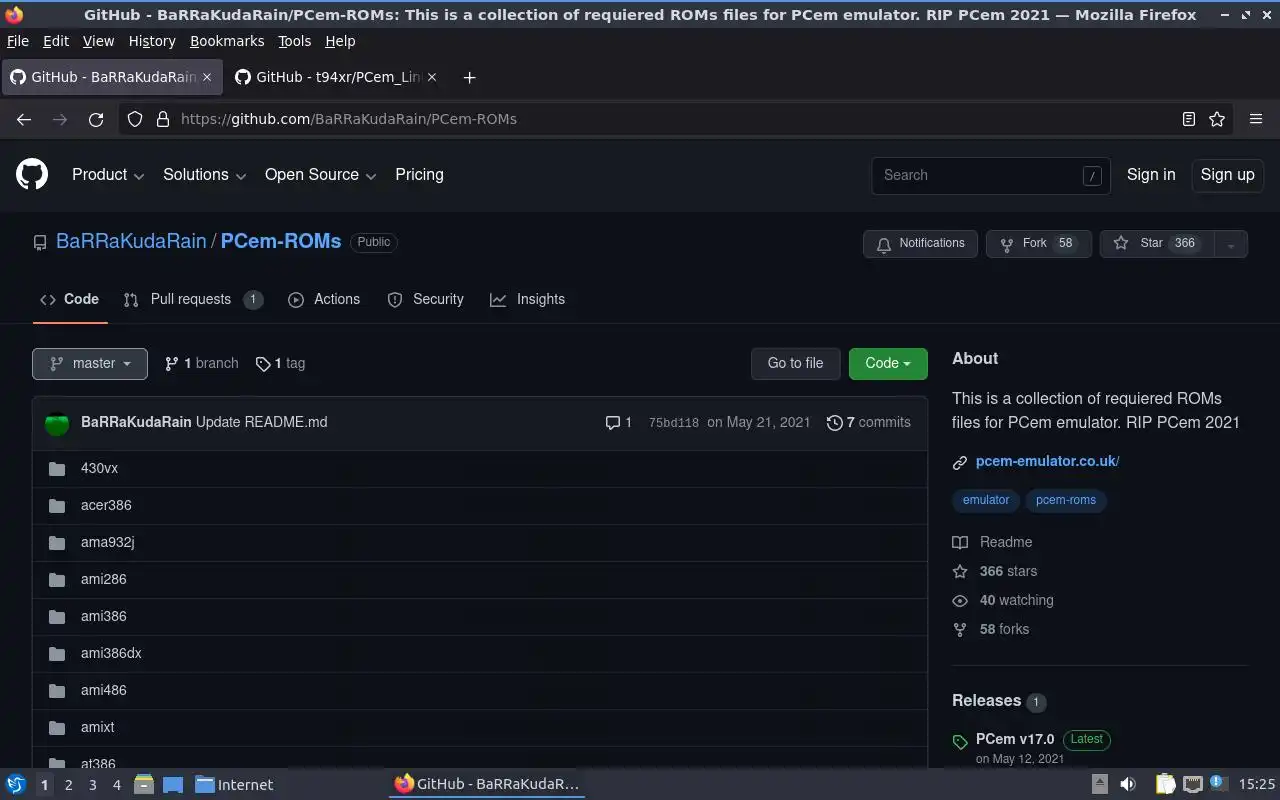Screen dimensions: 1280x800
Task: Click the 430vx folder icon
Action: pos(57,469)
